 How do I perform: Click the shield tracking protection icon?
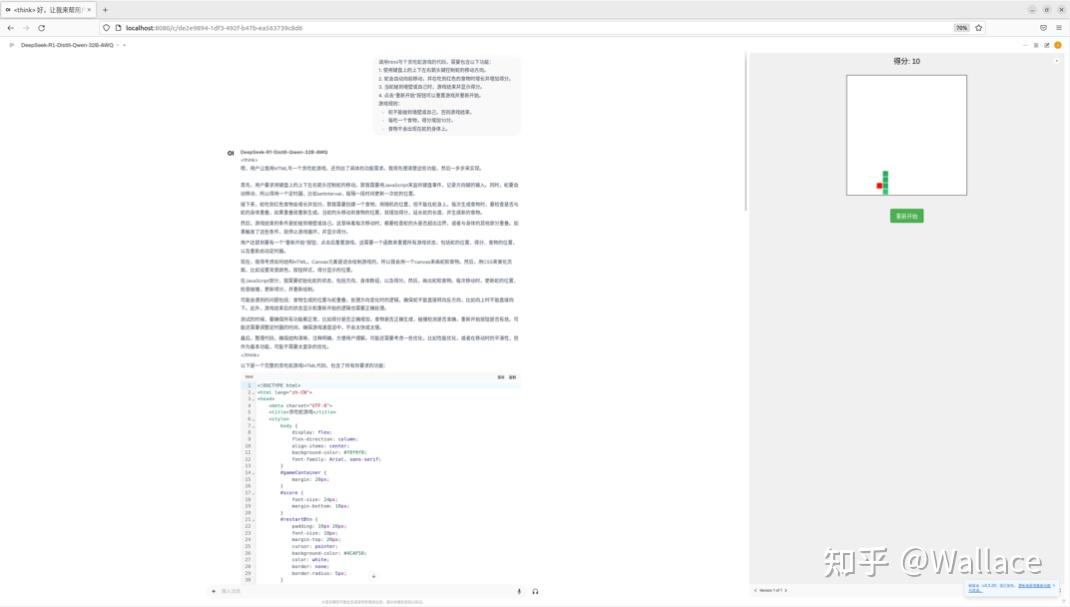106,28
